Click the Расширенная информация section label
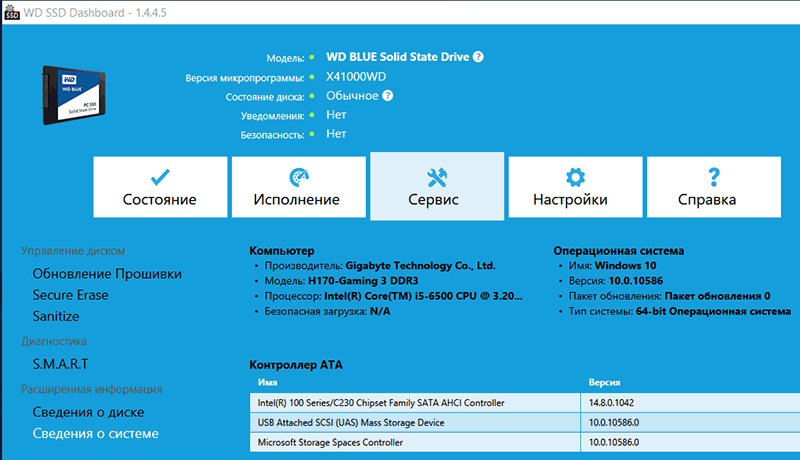Screen dimensions: 800x460 click(92, 389)
